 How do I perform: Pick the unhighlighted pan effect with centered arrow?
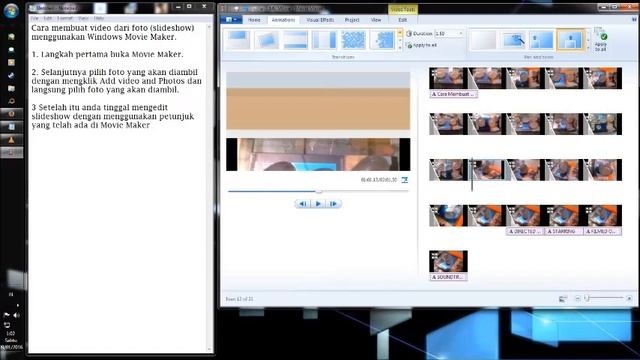coord(542,40)
